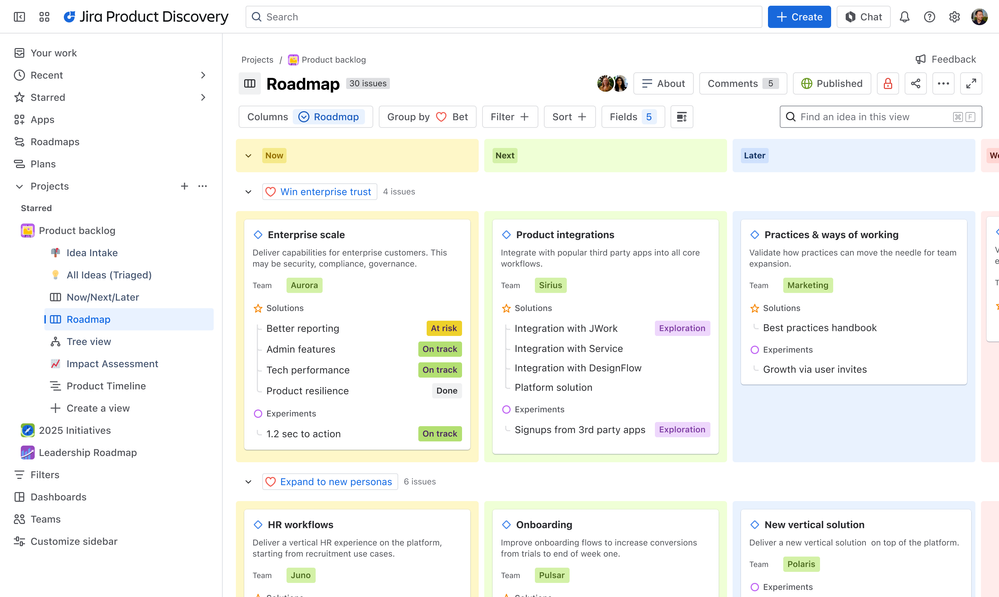The image size is (999, 597).
Task: Click the Aurora team label
Action: (304, 285)
